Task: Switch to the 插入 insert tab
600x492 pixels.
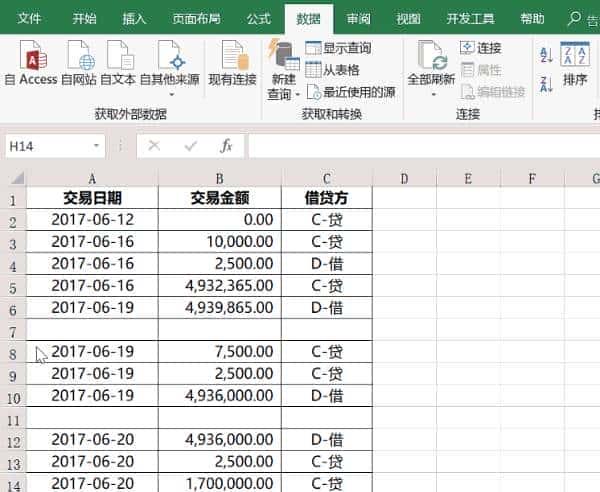Action: (134, 18)
